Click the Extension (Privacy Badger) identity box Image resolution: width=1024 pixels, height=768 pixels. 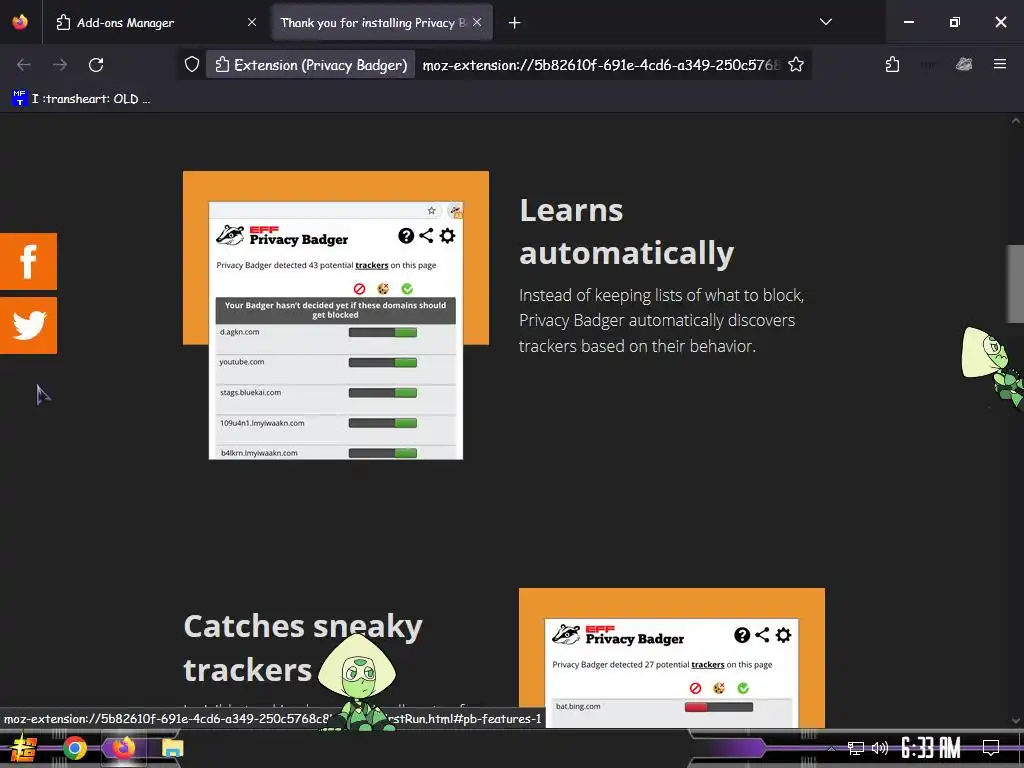tap(311, 65)
